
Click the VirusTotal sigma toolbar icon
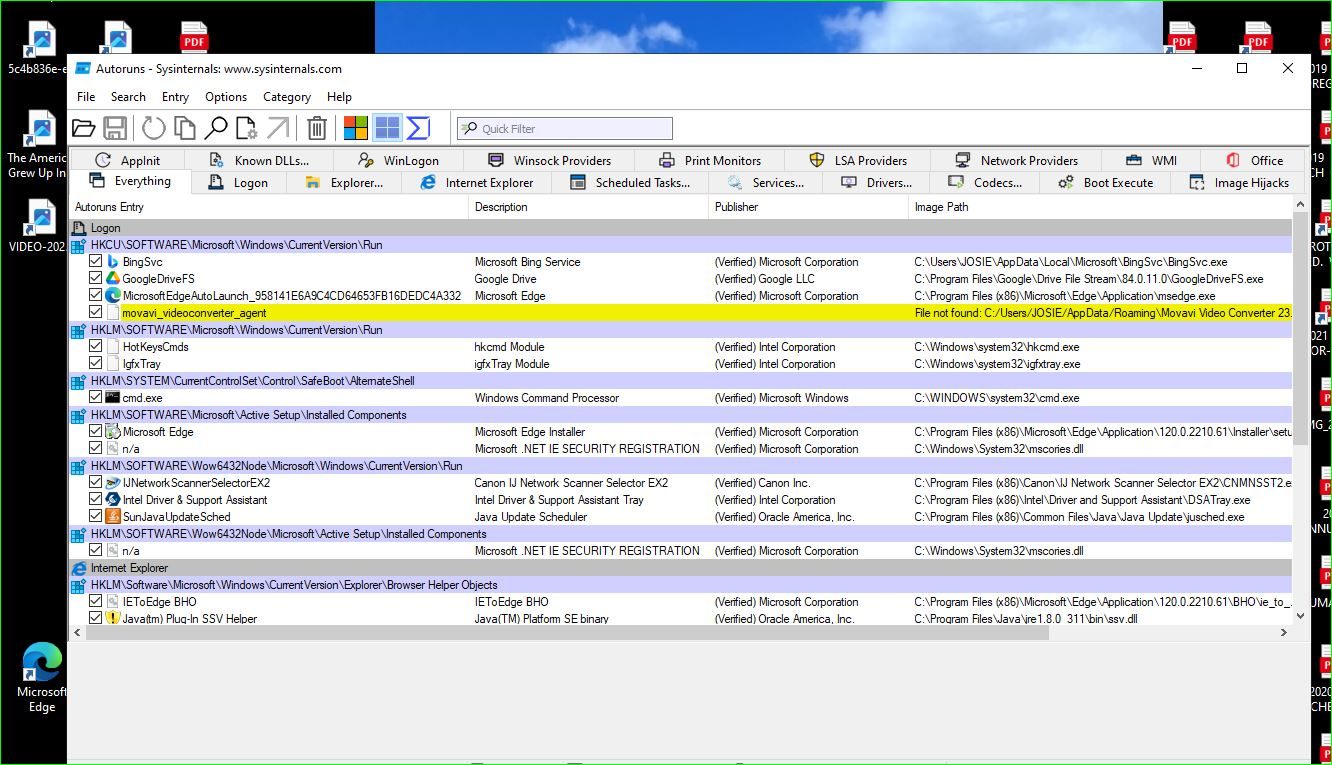[418, 128]
